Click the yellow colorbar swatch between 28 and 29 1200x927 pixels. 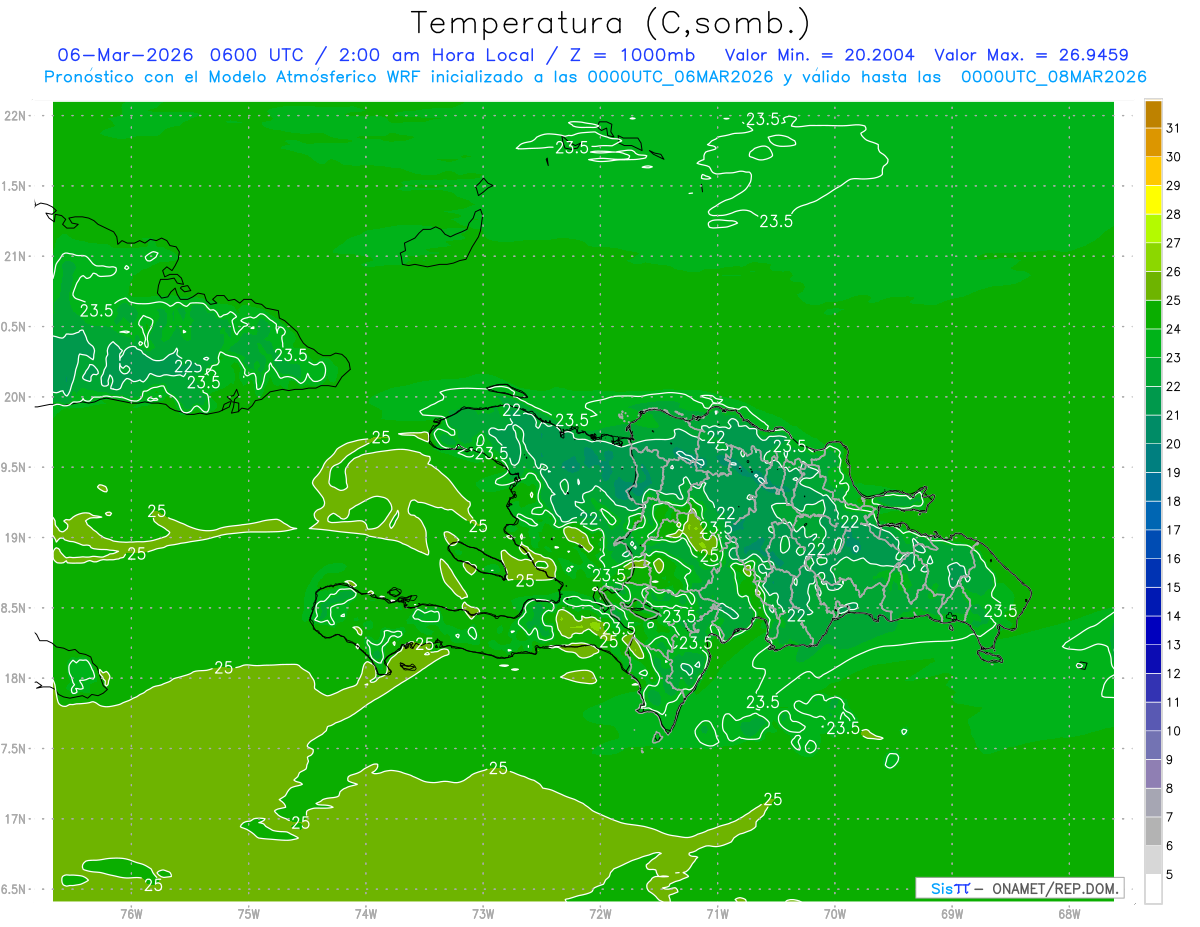pos(1153,200)
